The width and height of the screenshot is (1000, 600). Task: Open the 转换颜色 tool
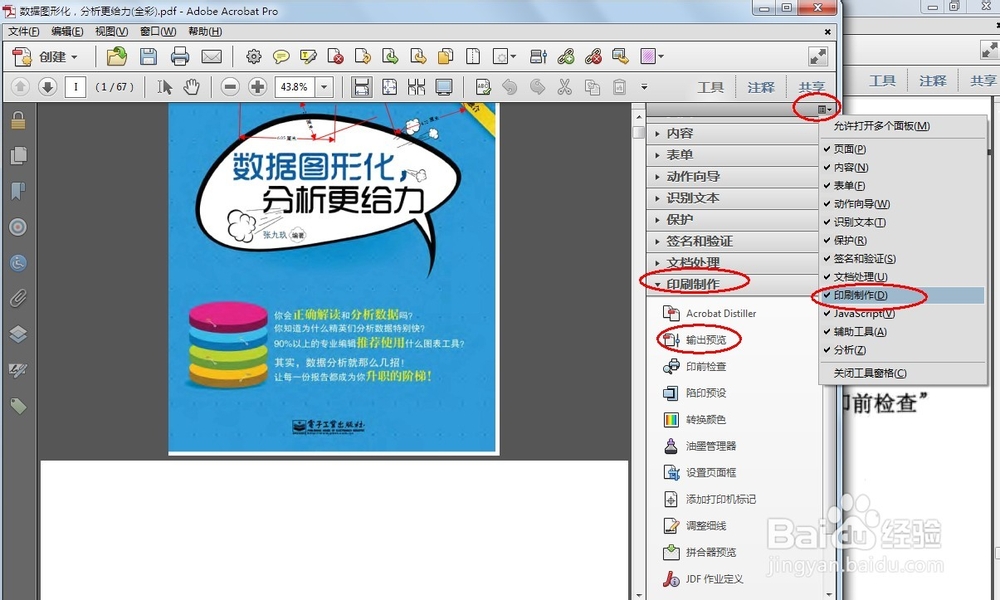point(707,417)
